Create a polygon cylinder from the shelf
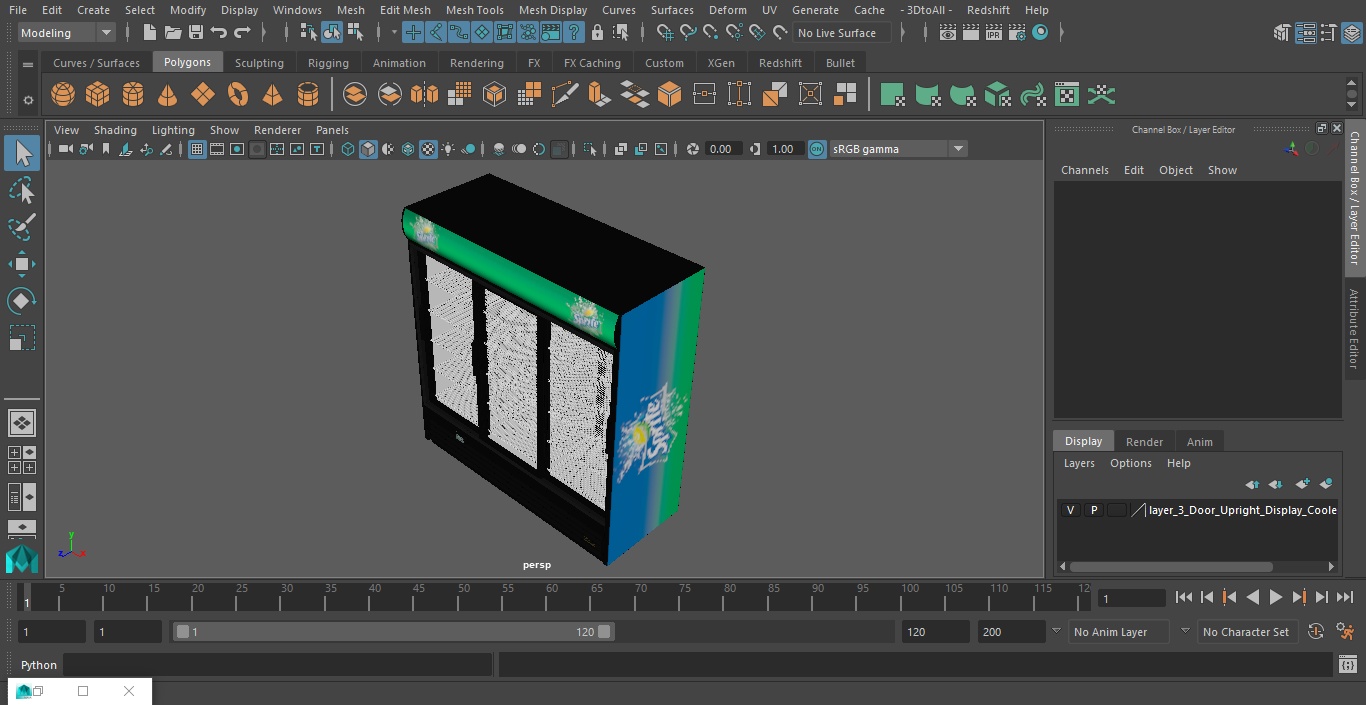The height and width of the screenshot is (705, 1366). coord(132,95)
